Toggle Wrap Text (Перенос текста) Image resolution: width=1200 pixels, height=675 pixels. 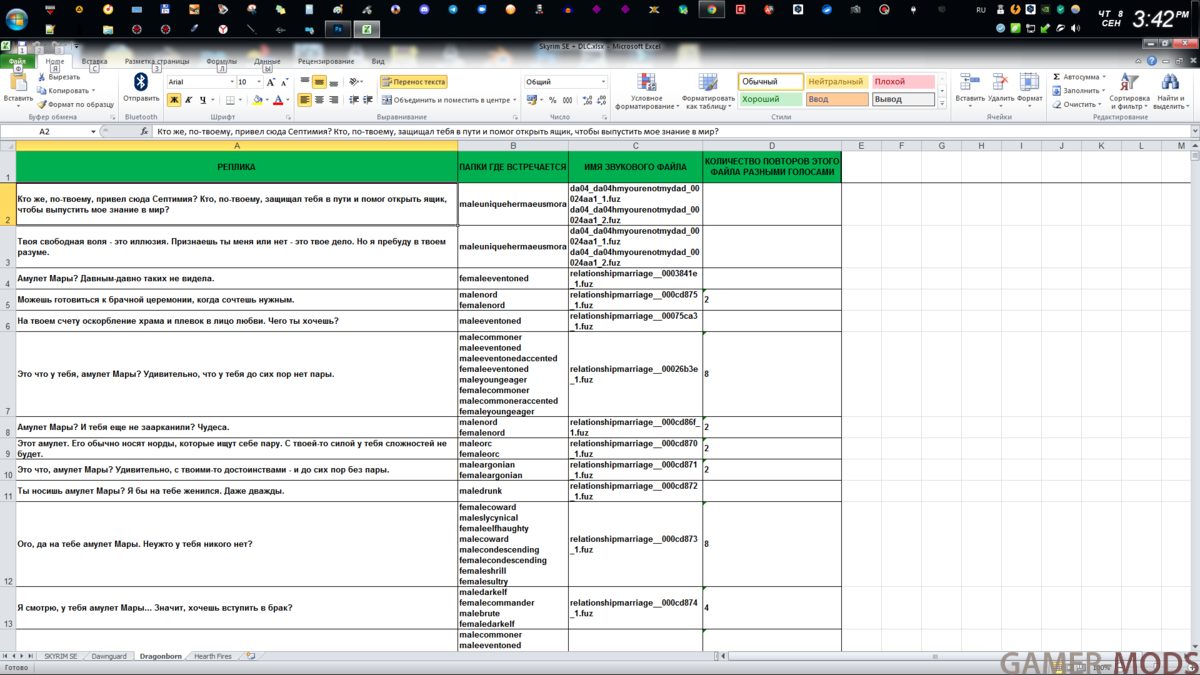tap(413, 82)
